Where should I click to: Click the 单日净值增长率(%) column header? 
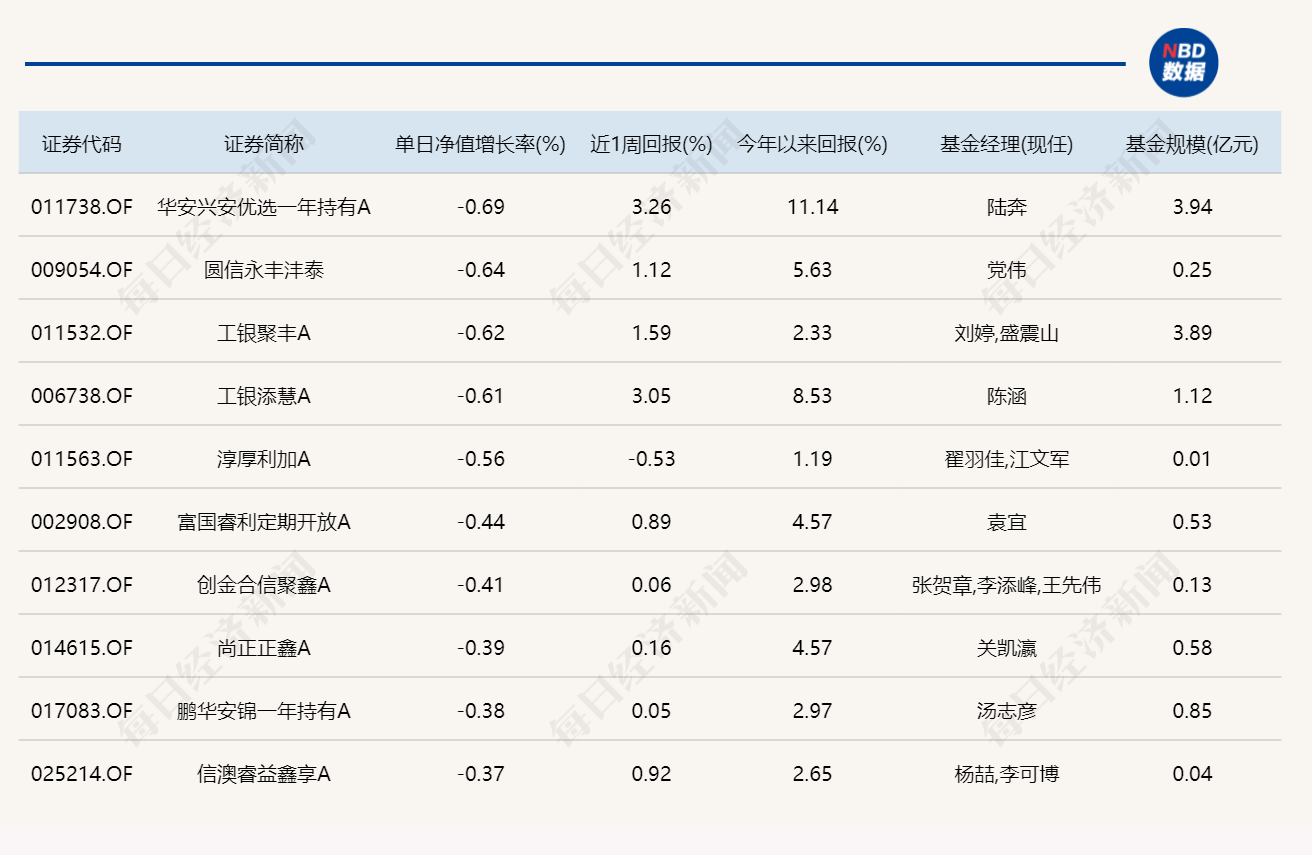click(480, 144)
